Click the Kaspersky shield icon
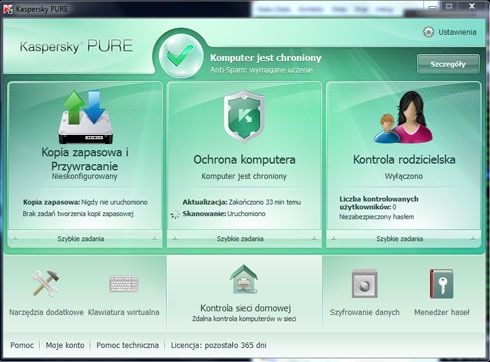Viewport: 490px width, 362px height. coord(244,116)
